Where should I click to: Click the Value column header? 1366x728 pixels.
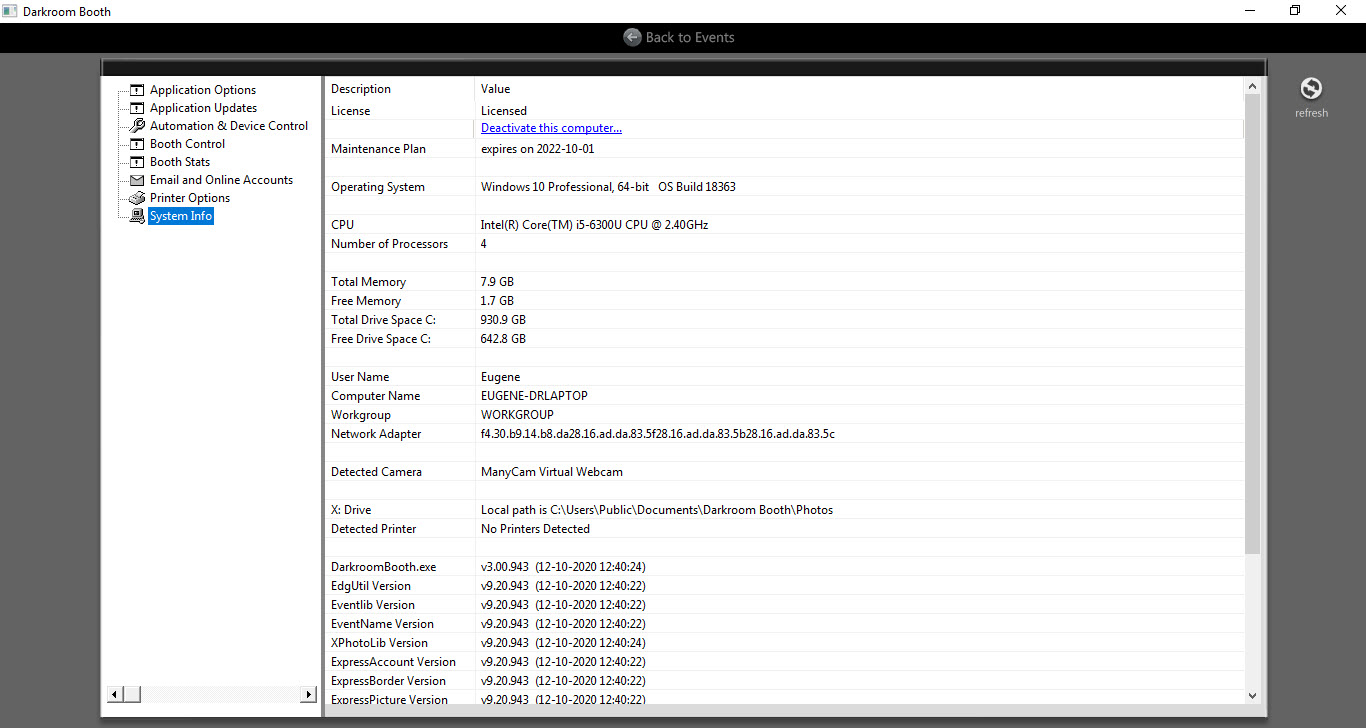[496, 89]
